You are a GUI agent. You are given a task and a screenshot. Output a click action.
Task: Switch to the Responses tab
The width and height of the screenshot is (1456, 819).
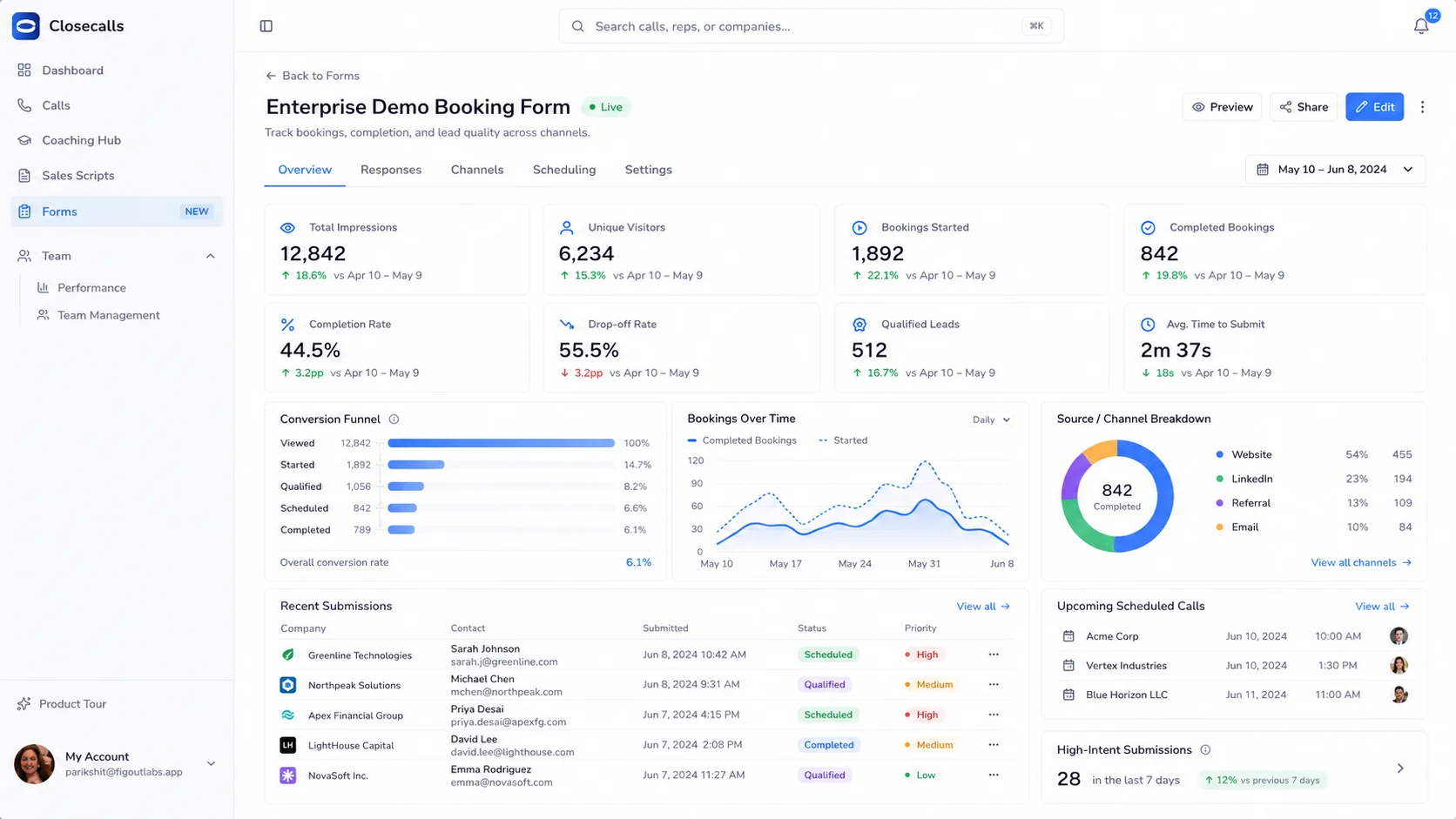(x=391, y=170)
